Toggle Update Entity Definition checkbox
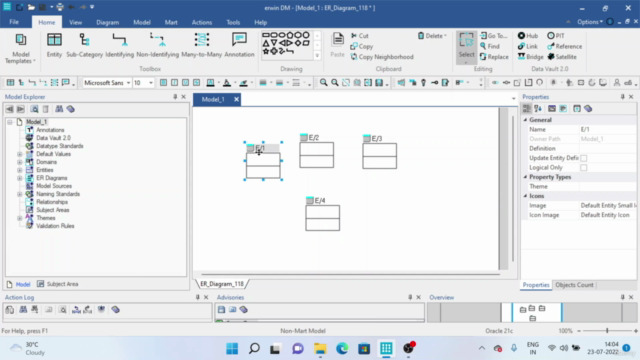640x360 pixels. point(584,158)
